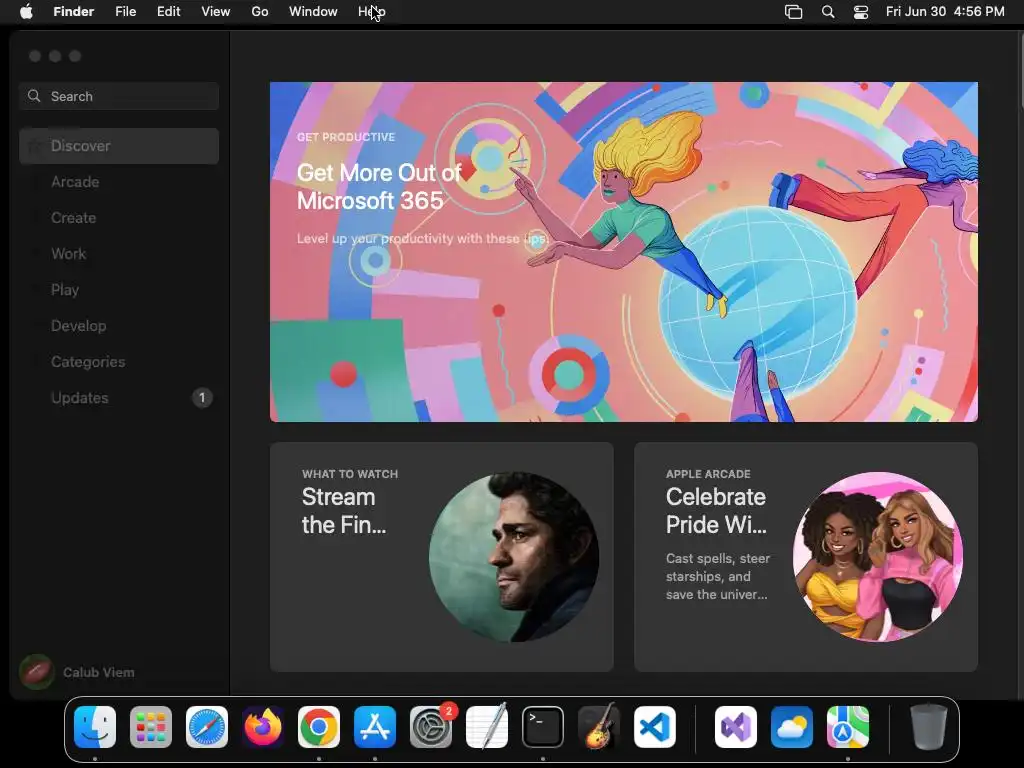Open Finder from the dock

95,727
